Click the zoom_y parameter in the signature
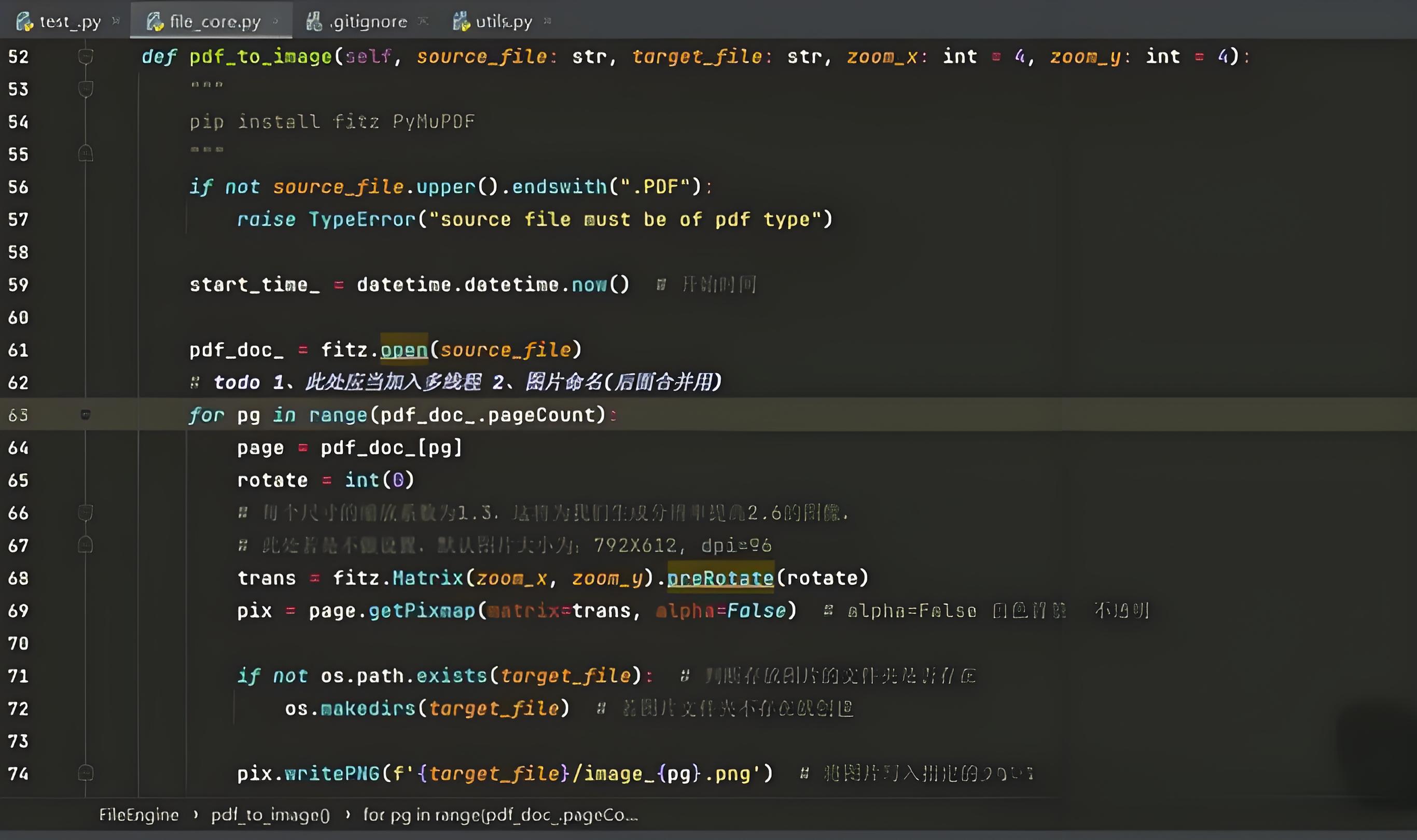 click(x=1085, y=57)
